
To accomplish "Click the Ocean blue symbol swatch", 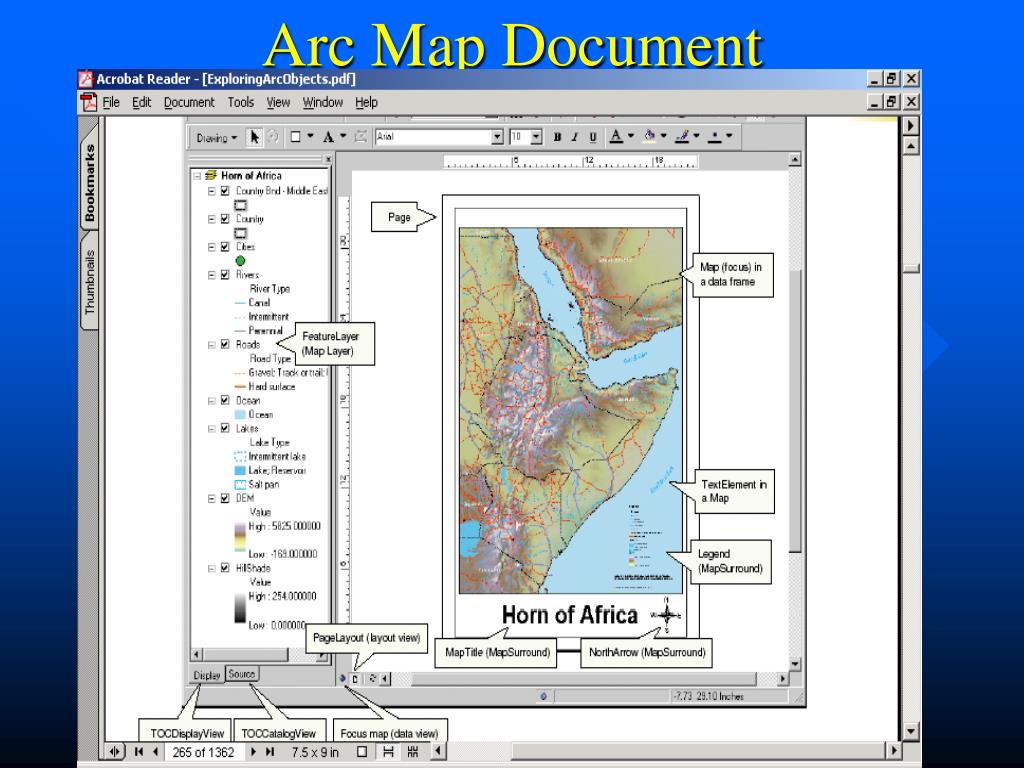I will coord(240,415).
